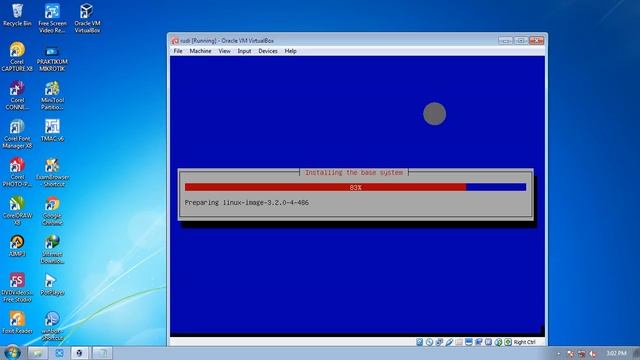Select the ExamBrowser shortcut icon
This screenshot has height=360, width=640.
[x=52, y=172]
